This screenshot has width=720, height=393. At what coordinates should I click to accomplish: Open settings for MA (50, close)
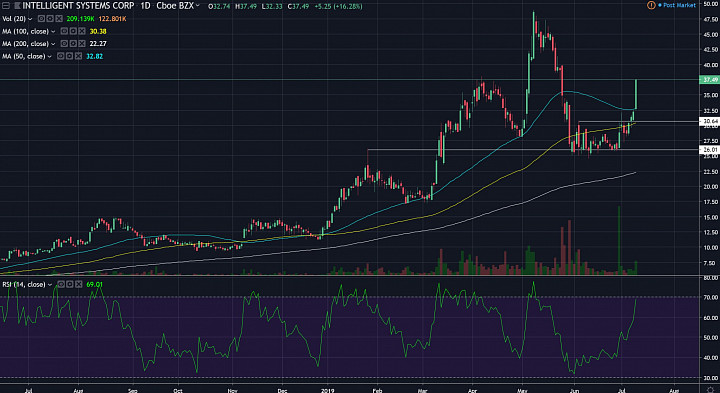coord(69,56)
